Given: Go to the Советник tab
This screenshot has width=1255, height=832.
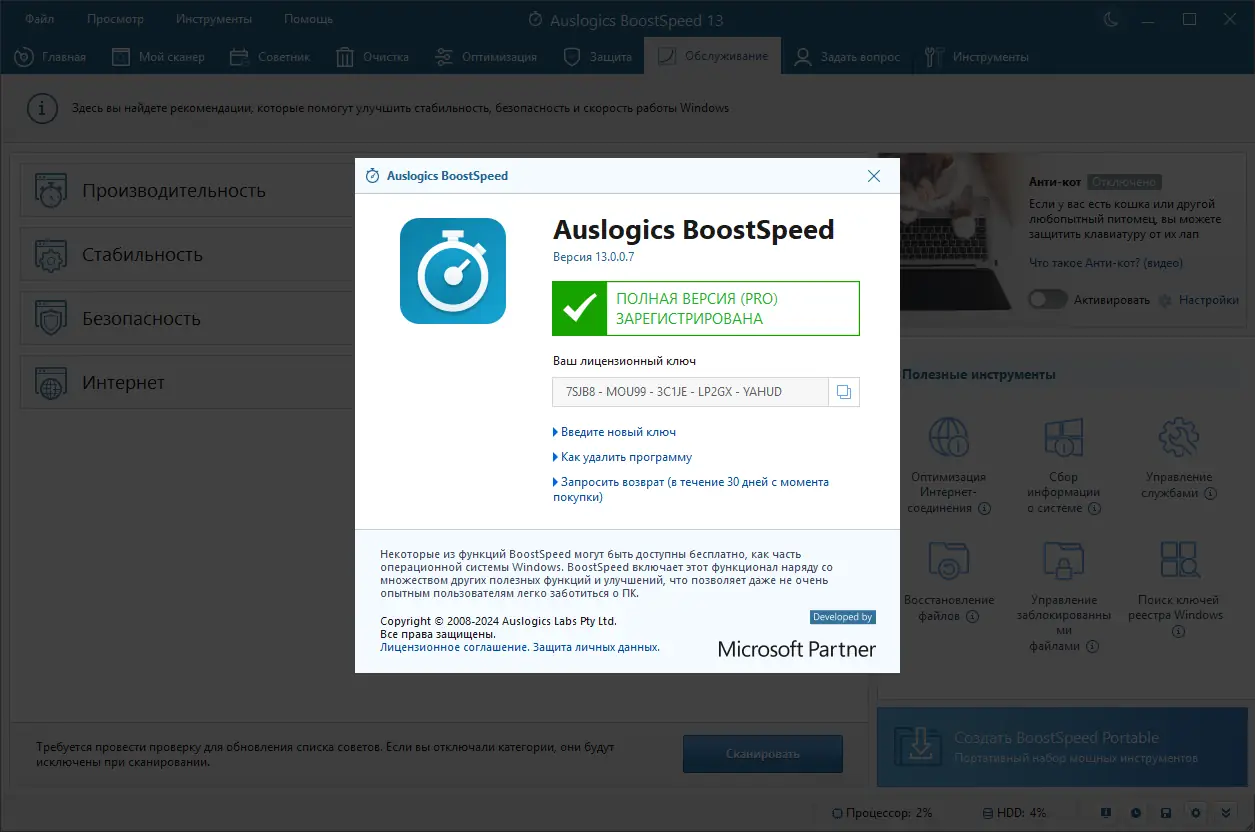Looking at the screenshot, I should pyautogui.click(x=270, y=57).
